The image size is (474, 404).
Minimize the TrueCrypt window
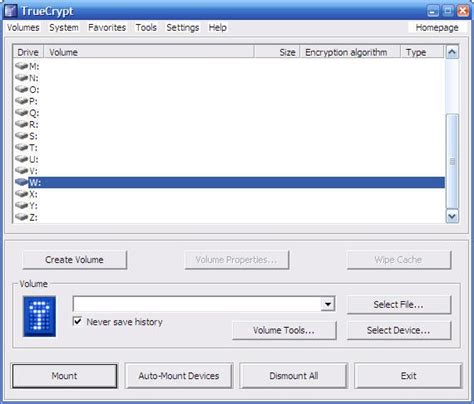point(433,11)
